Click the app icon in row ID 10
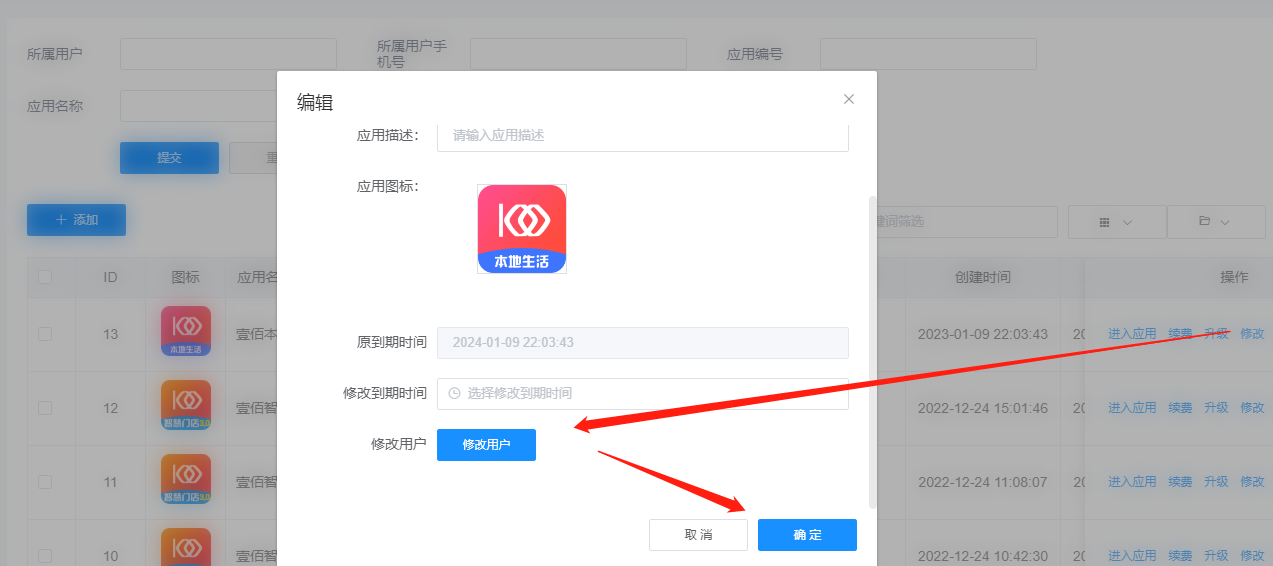The height and width of the screenshot is (566, 1273). 186,547
